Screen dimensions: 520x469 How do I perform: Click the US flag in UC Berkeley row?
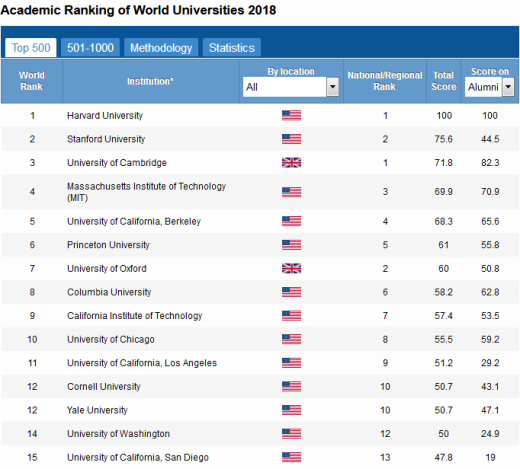291,221
